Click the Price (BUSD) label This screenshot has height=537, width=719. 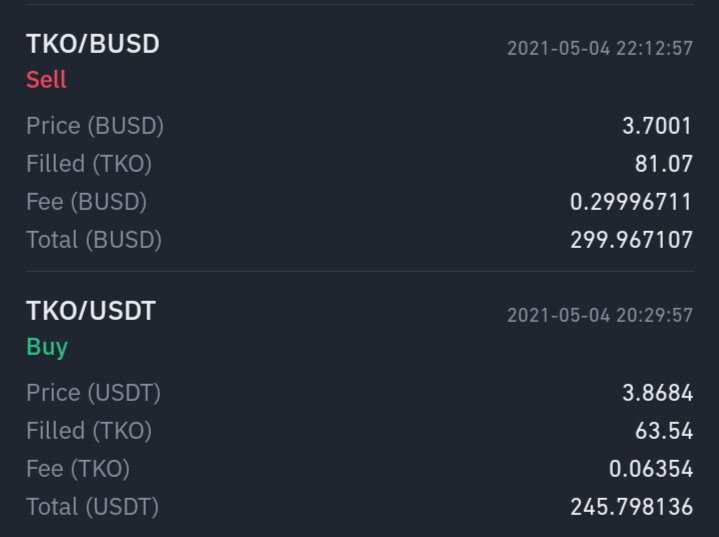(95, 126)
